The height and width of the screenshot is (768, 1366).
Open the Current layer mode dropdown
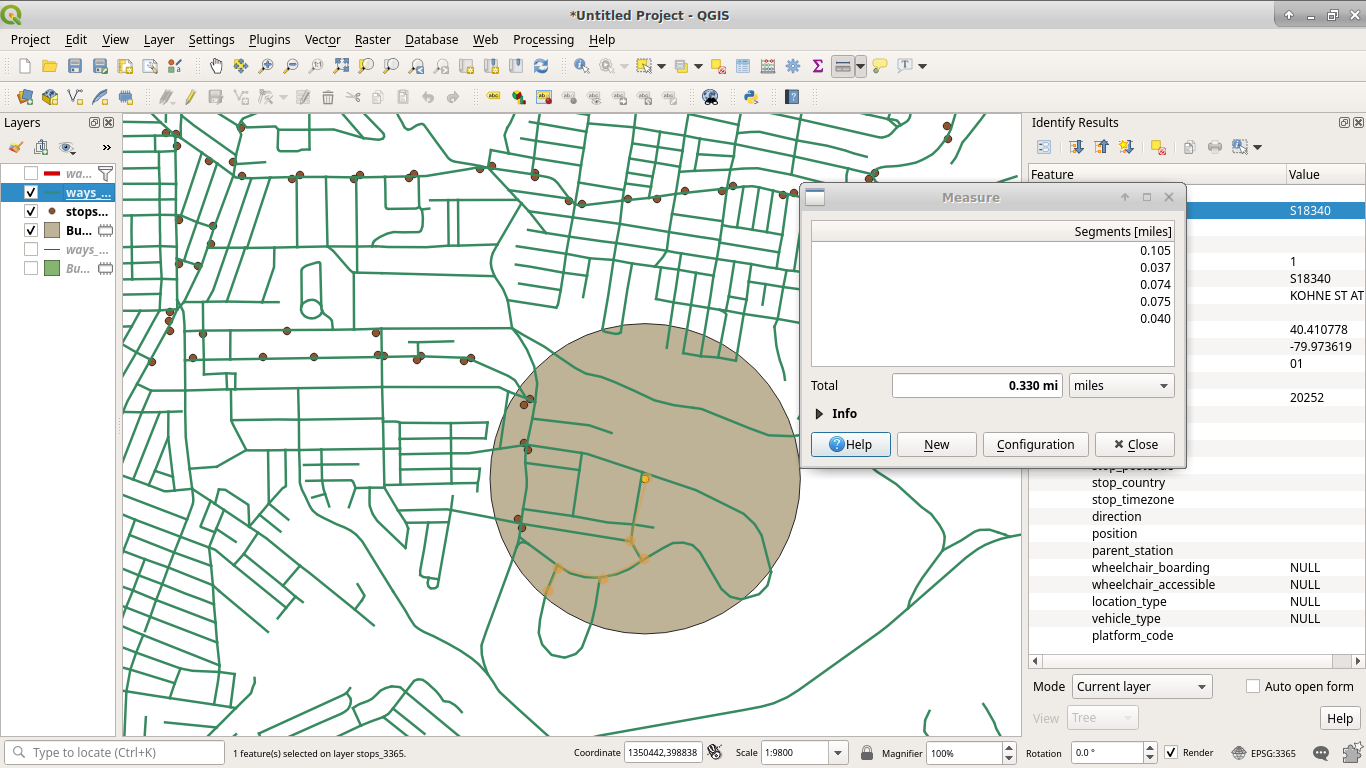1141,687
